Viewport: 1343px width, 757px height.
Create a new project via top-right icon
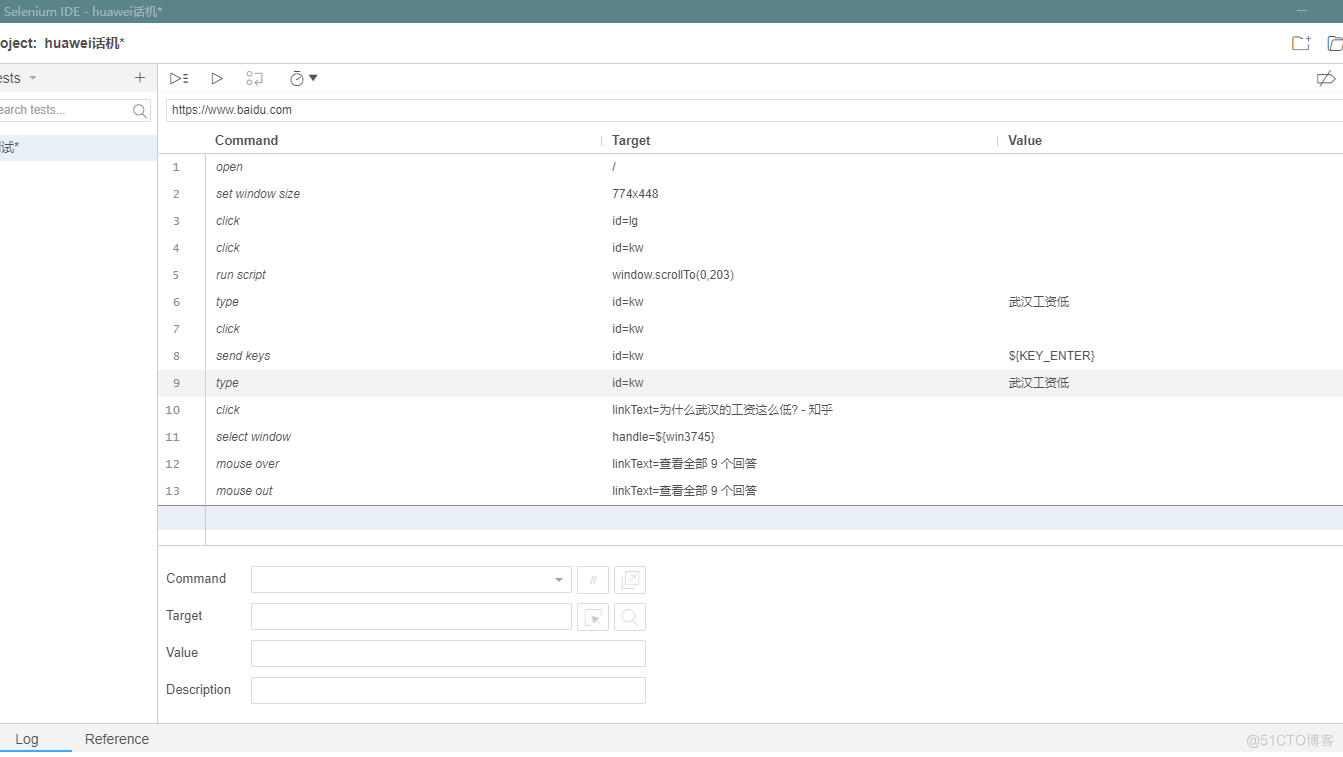[x=1301, y=43]
